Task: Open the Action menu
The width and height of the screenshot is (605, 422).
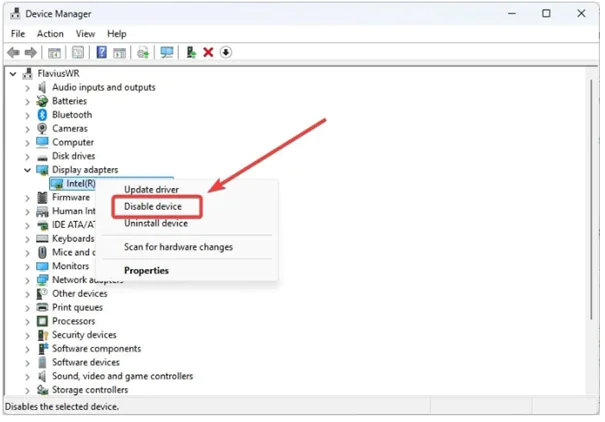Action: click(50, 34)
